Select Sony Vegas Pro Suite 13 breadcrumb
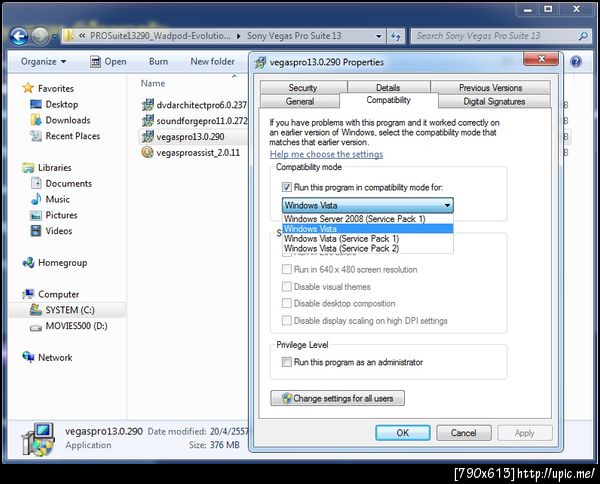The image size is (600, 484). coord(294,36)
